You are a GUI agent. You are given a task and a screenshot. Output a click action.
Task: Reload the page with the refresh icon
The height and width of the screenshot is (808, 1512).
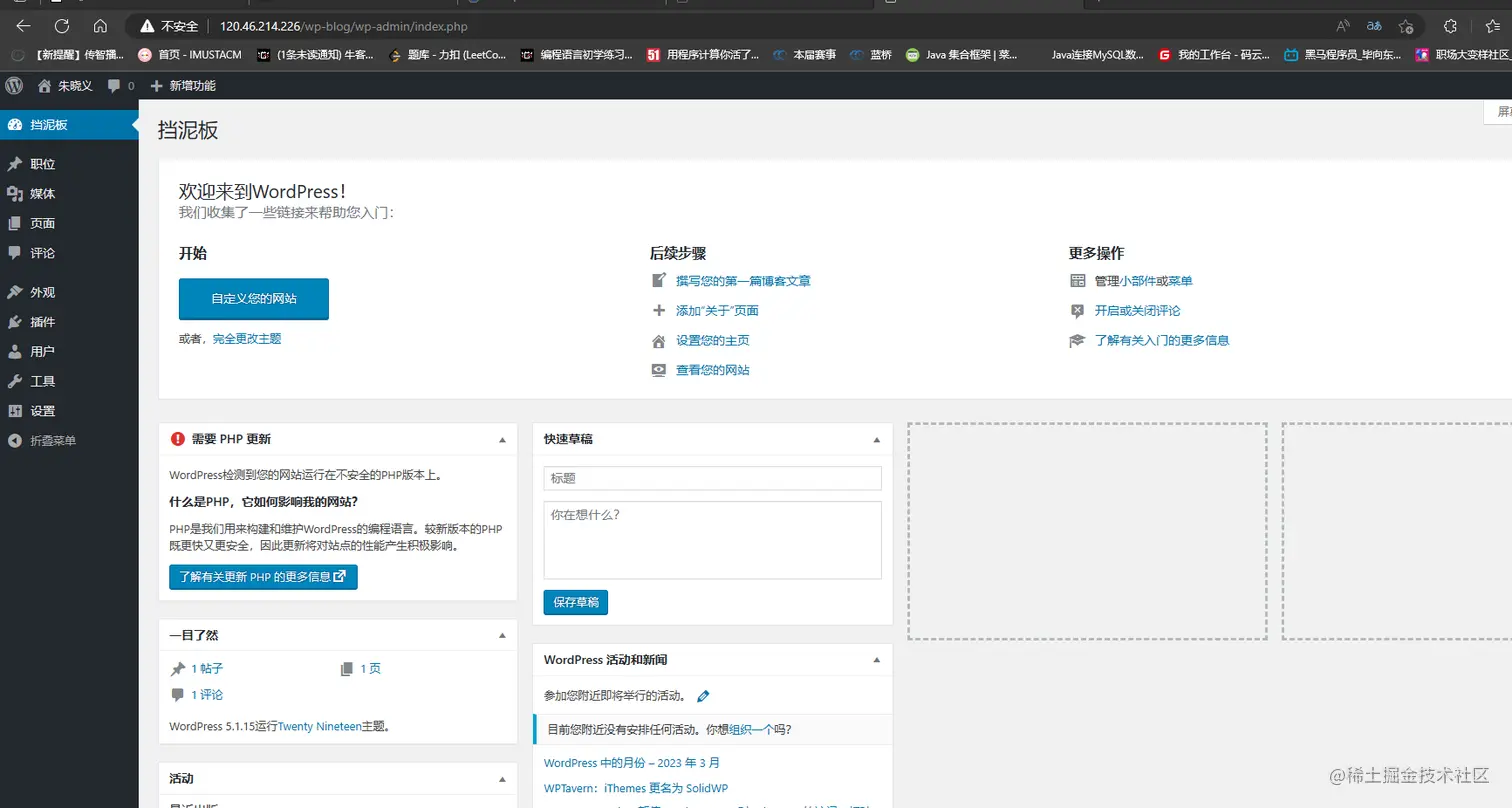click(62, 26)
